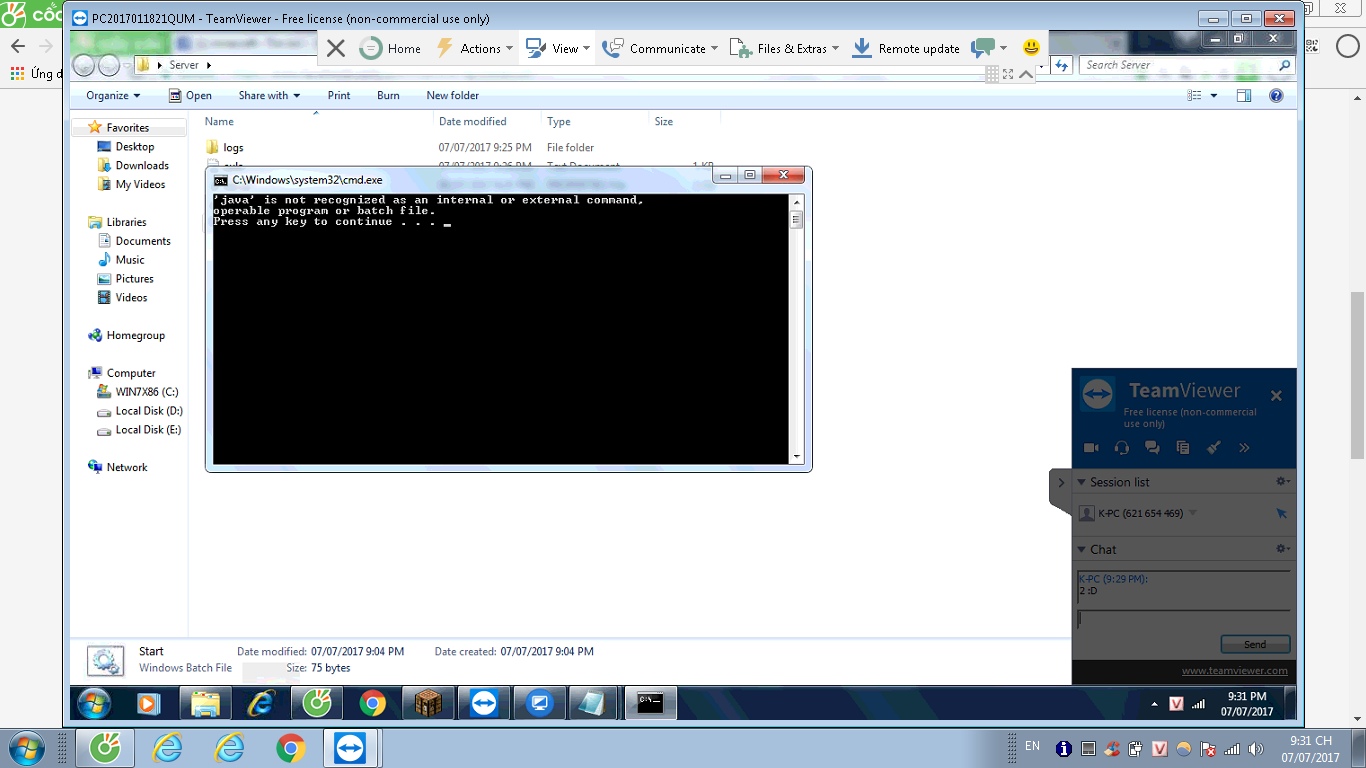This screenshot has height=768, width=1366.
Task: Open the Communicate menu
Action: pos(660,48)
